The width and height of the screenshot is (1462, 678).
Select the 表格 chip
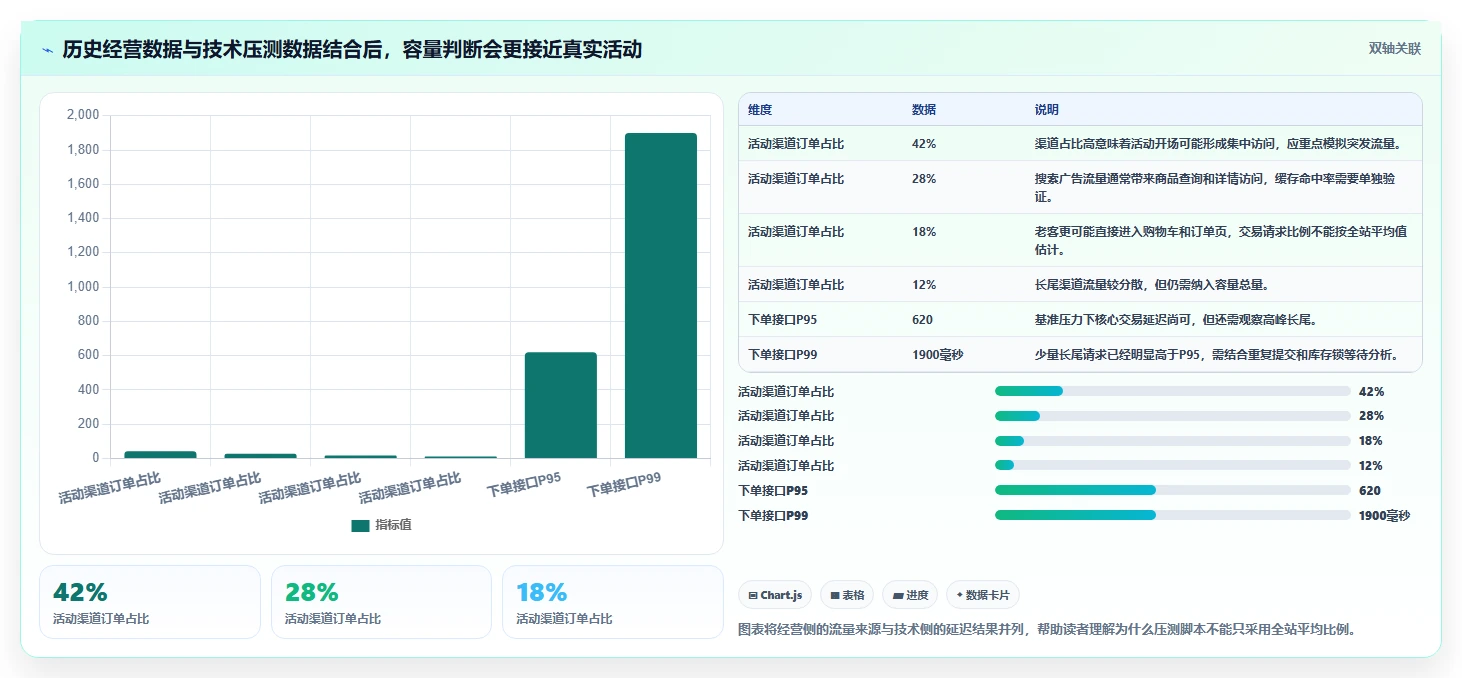847,595
